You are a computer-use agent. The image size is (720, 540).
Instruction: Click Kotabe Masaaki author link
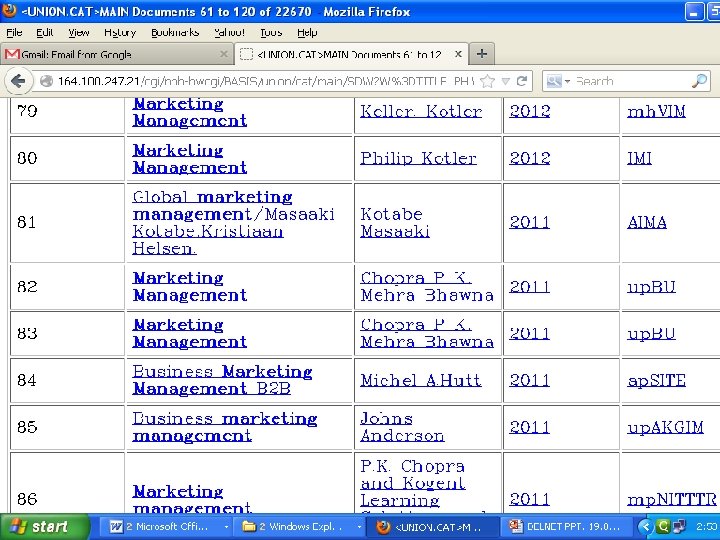[395, 223]
